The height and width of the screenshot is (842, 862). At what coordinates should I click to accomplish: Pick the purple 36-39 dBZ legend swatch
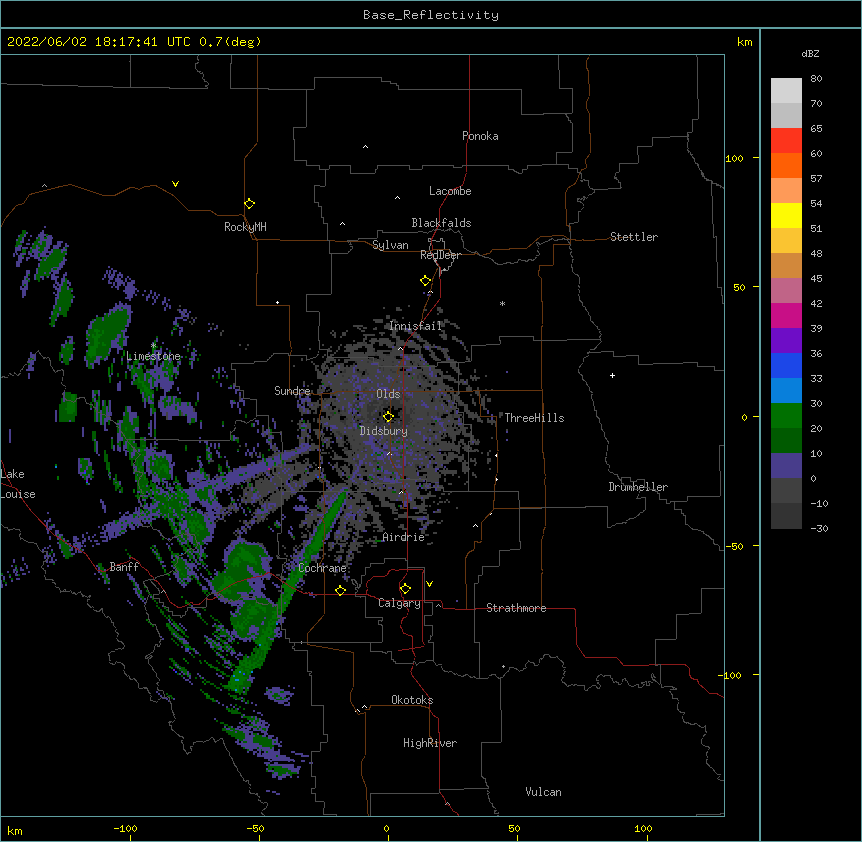(786, 341)
